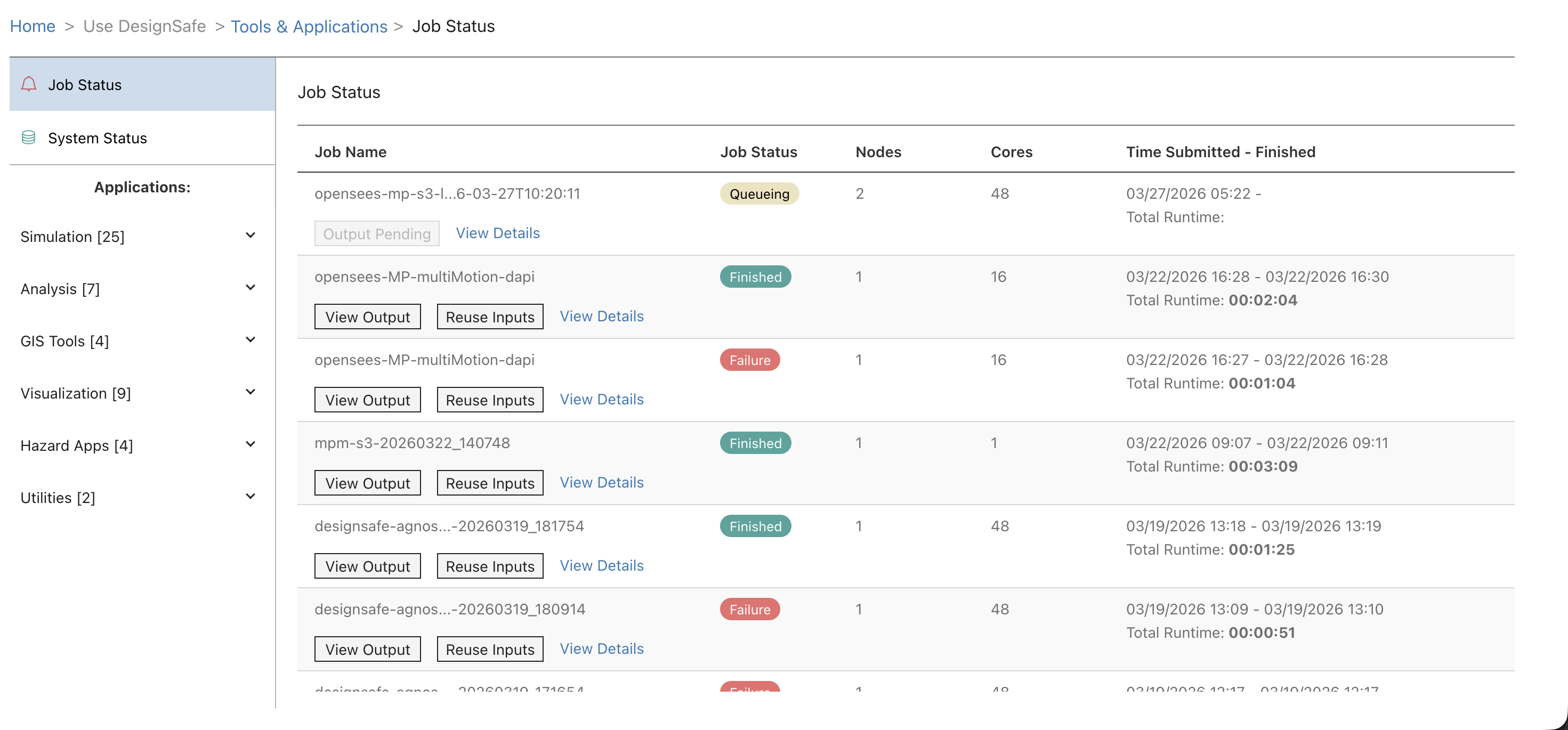View Details of finished opensees-MP-multiMotion-dapi job
Viewport: 1568px width, 730px height.
coord(602,317)
